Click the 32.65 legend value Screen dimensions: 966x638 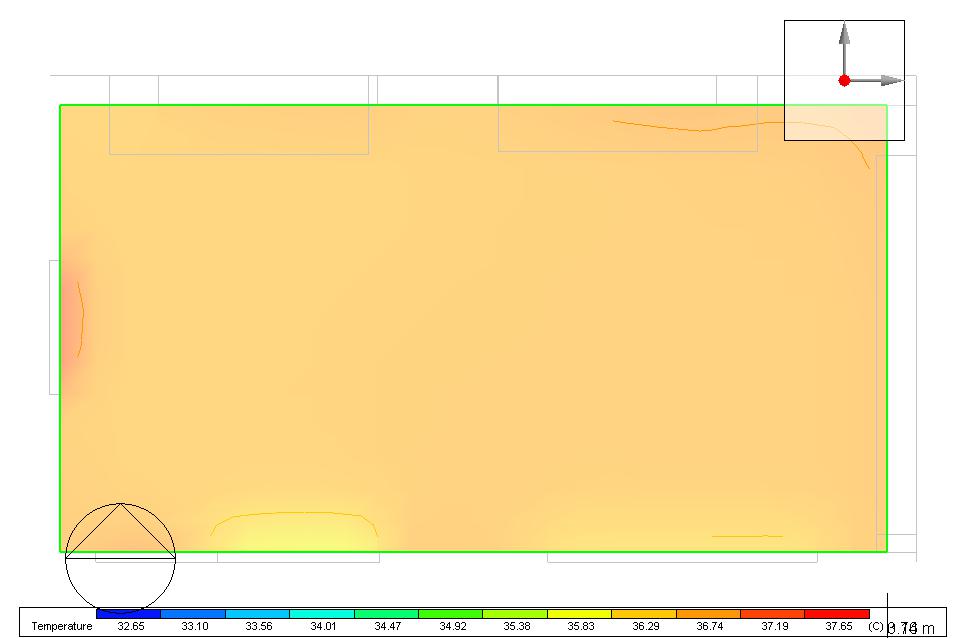131,626
